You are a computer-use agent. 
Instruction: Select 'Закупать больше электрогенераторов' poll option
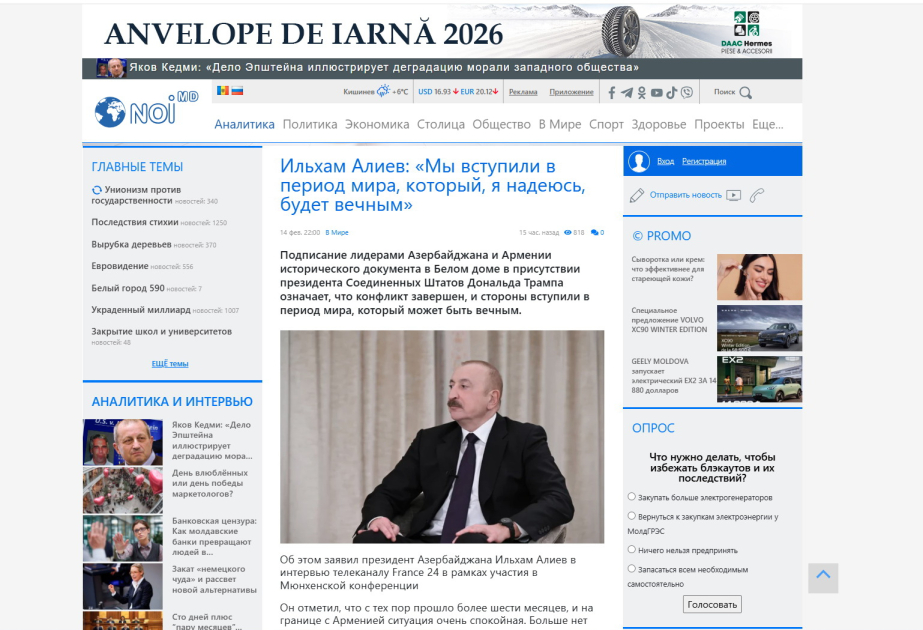click(x=632, y=496)
